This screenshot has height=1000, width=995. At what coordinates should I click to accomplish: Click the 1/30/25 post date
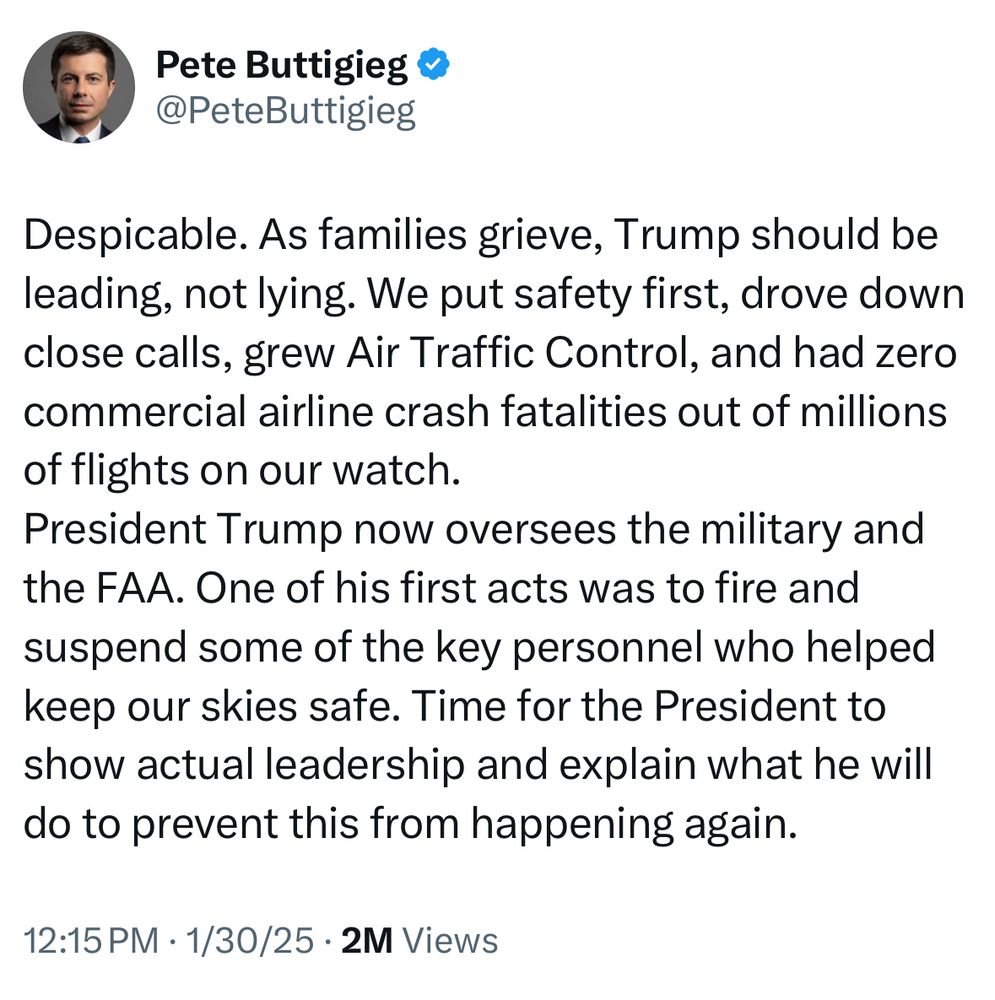click(252, 940)
